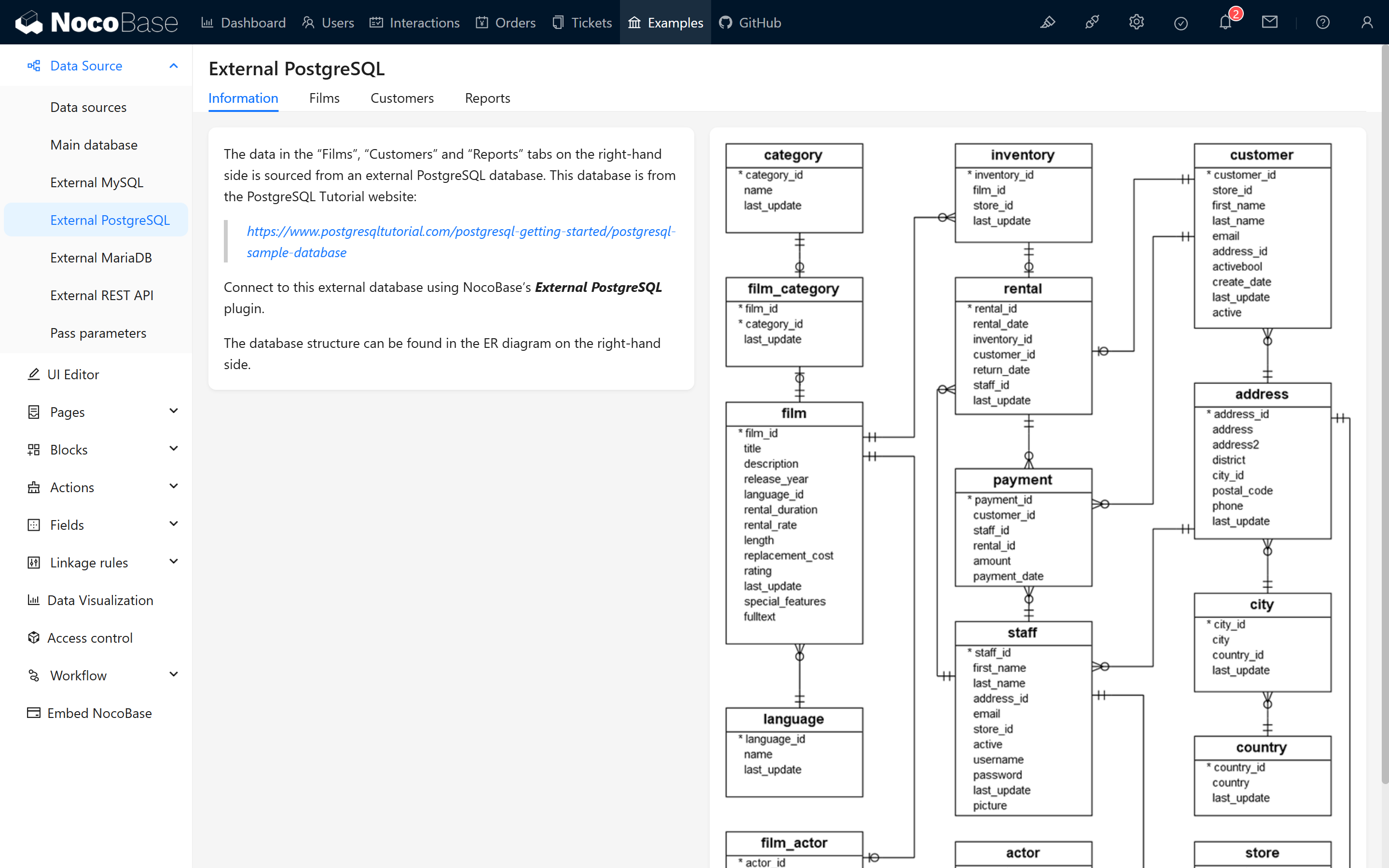Select External MySQL in sidebar

96,182
